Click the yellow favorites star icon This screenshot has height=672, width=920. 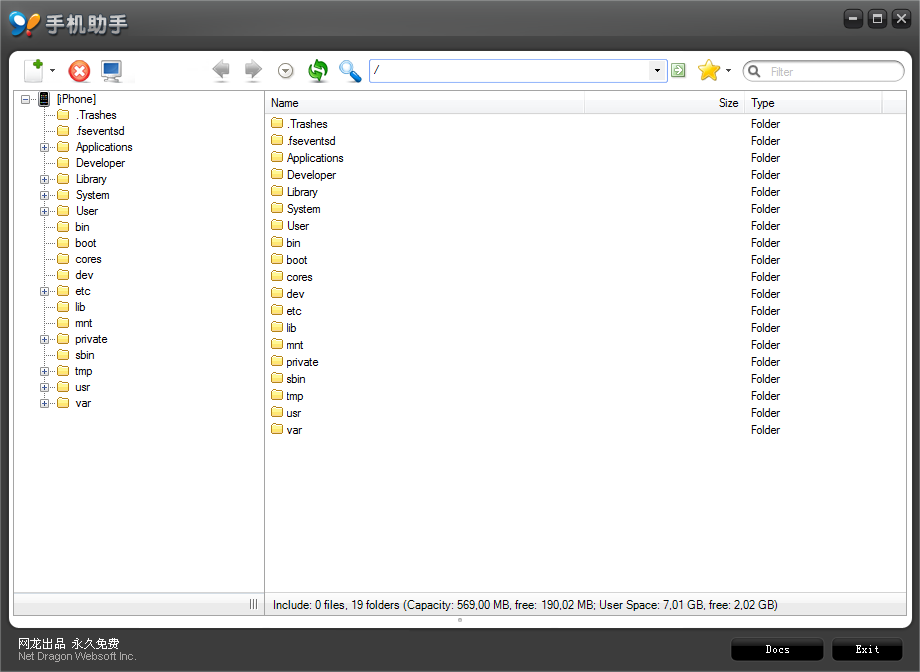click(x=709, y=70)
